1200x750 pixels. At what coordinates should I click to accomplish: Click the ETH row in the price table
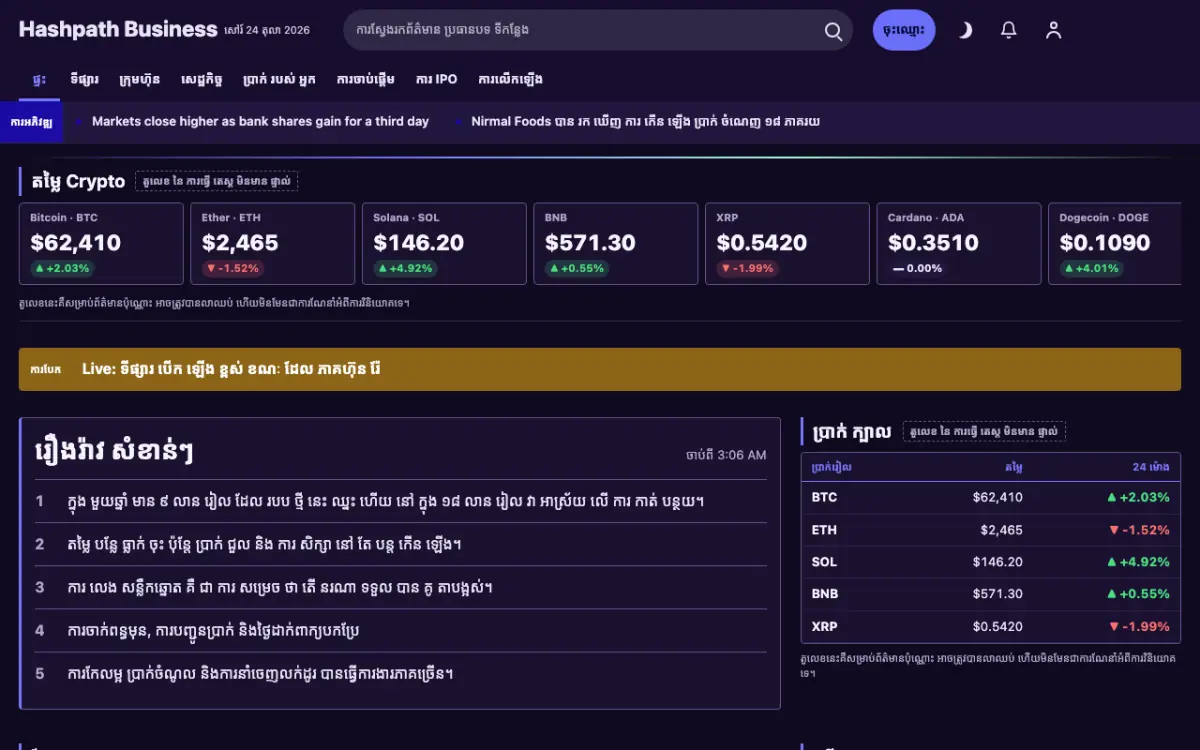coord(991,530)
